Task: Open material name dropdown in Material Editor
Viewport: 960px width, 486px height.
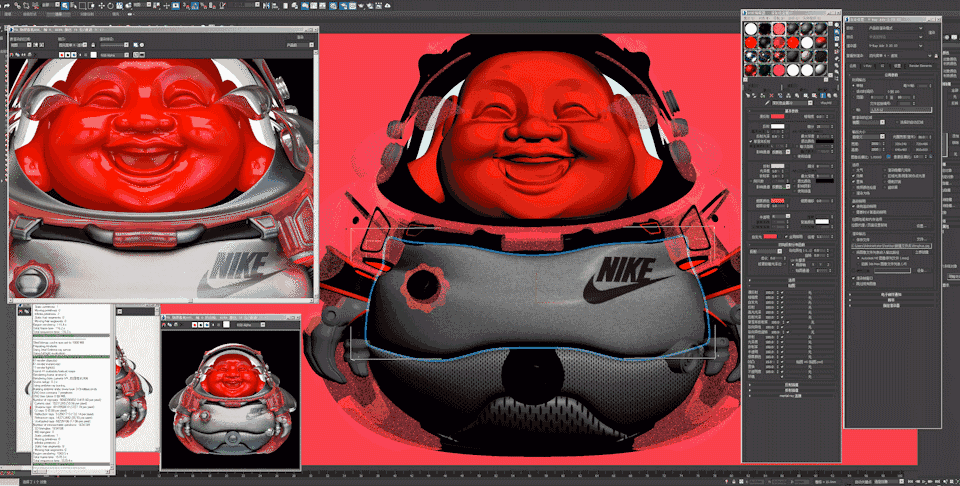Action: (x=792, y=103)
